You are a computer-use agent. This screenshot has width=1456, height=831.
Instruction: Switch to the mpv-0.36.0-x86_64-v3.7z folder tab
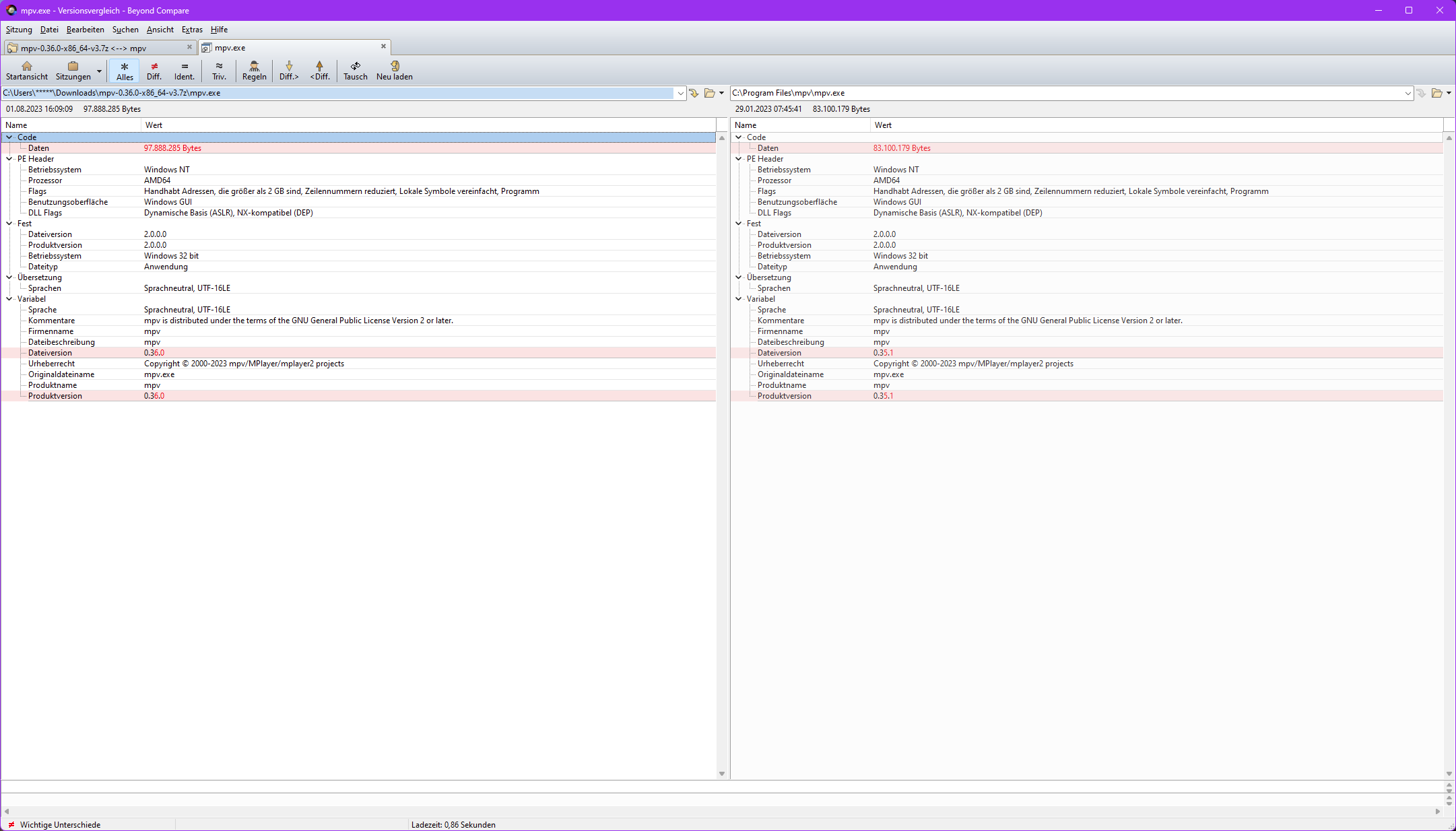(84, 48)
